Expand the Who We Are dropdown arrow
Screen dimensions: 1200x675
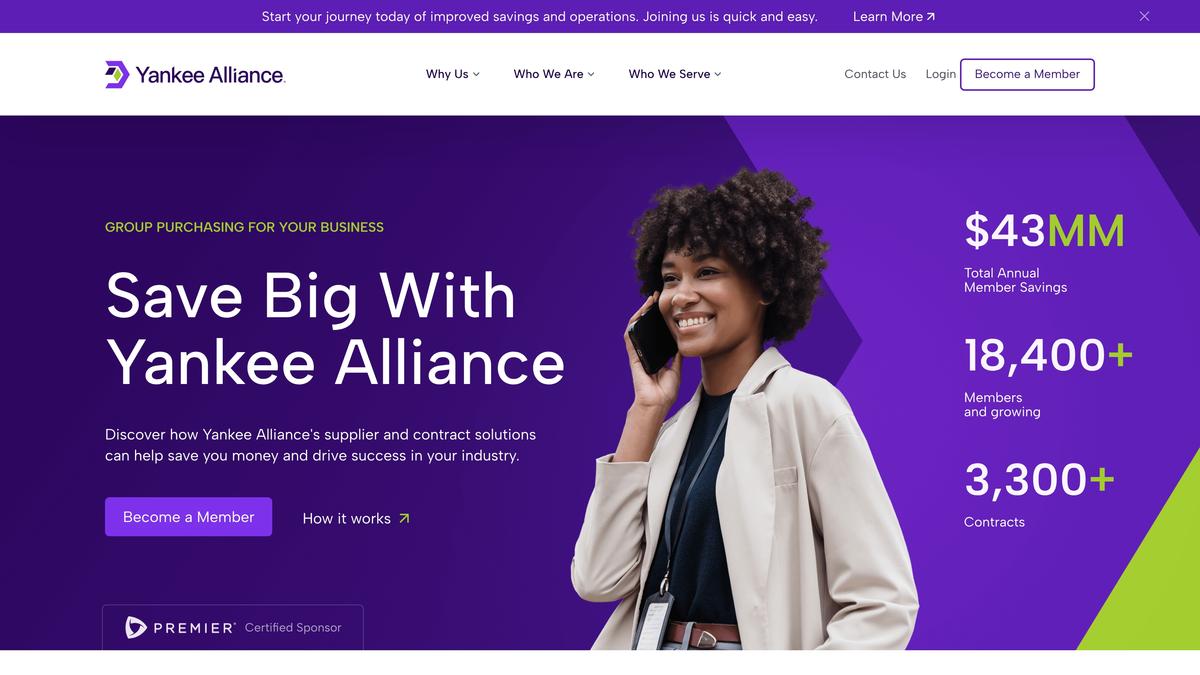tap(591, 74)
